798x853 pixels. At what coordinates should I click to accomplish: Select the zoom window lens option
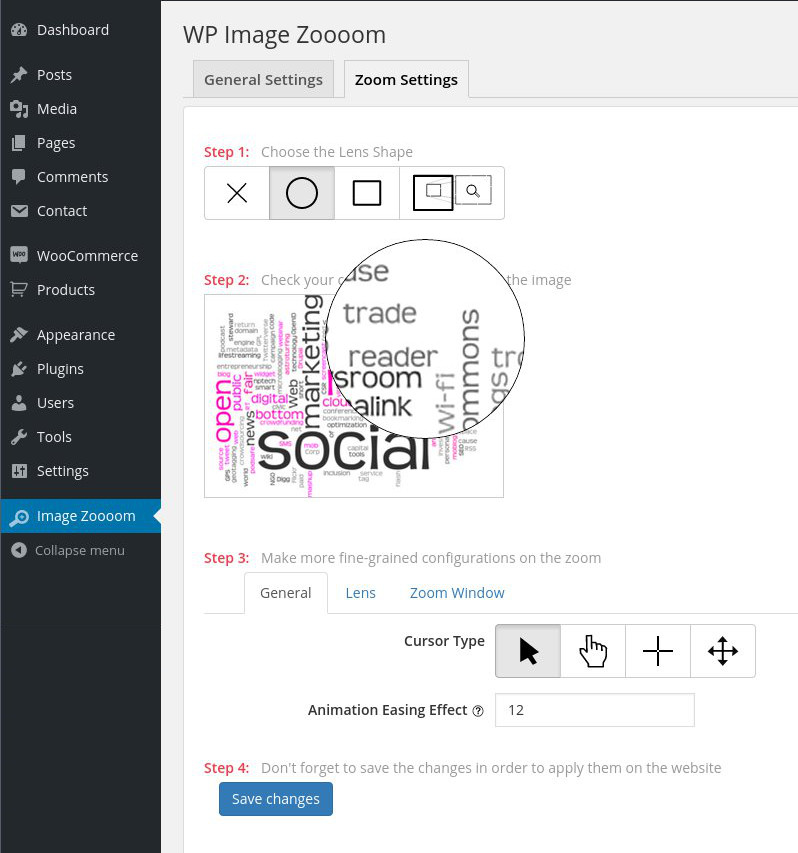[452, 193]
